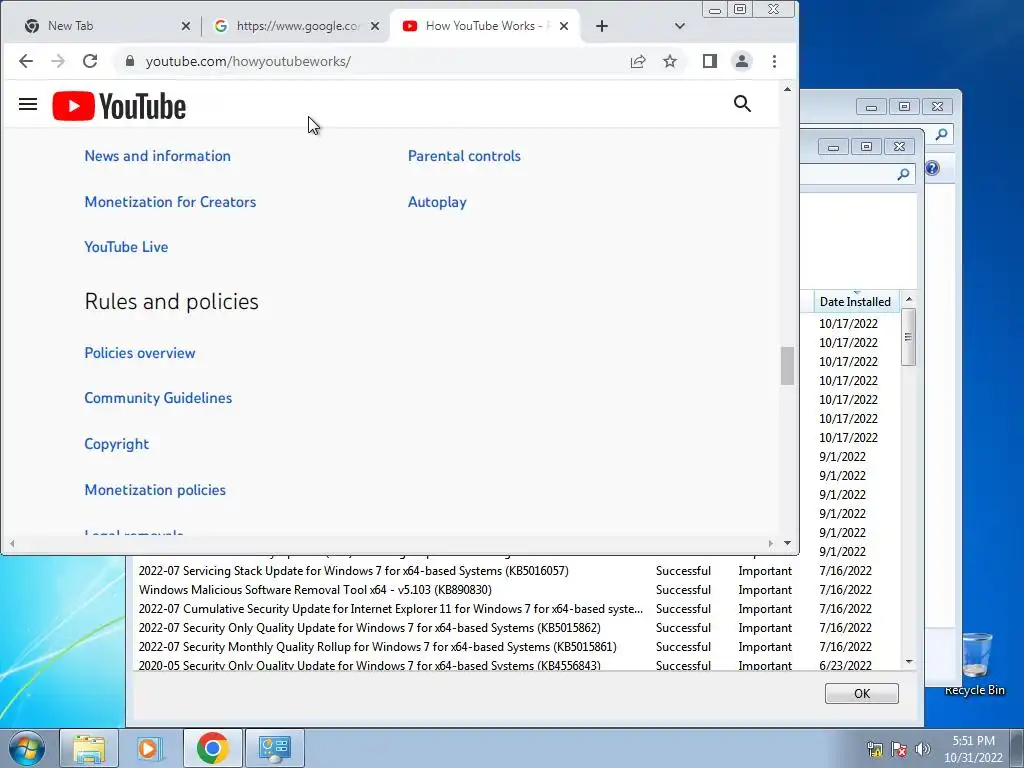1024x768 pixels.
Task: Click horizontal scrollbar left arrow
Action: click(12, 543)
